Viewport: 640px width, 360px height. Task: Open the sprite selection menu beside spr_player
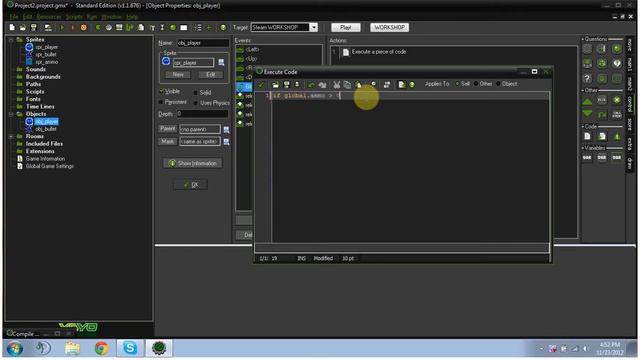click(x=221, y=62)
